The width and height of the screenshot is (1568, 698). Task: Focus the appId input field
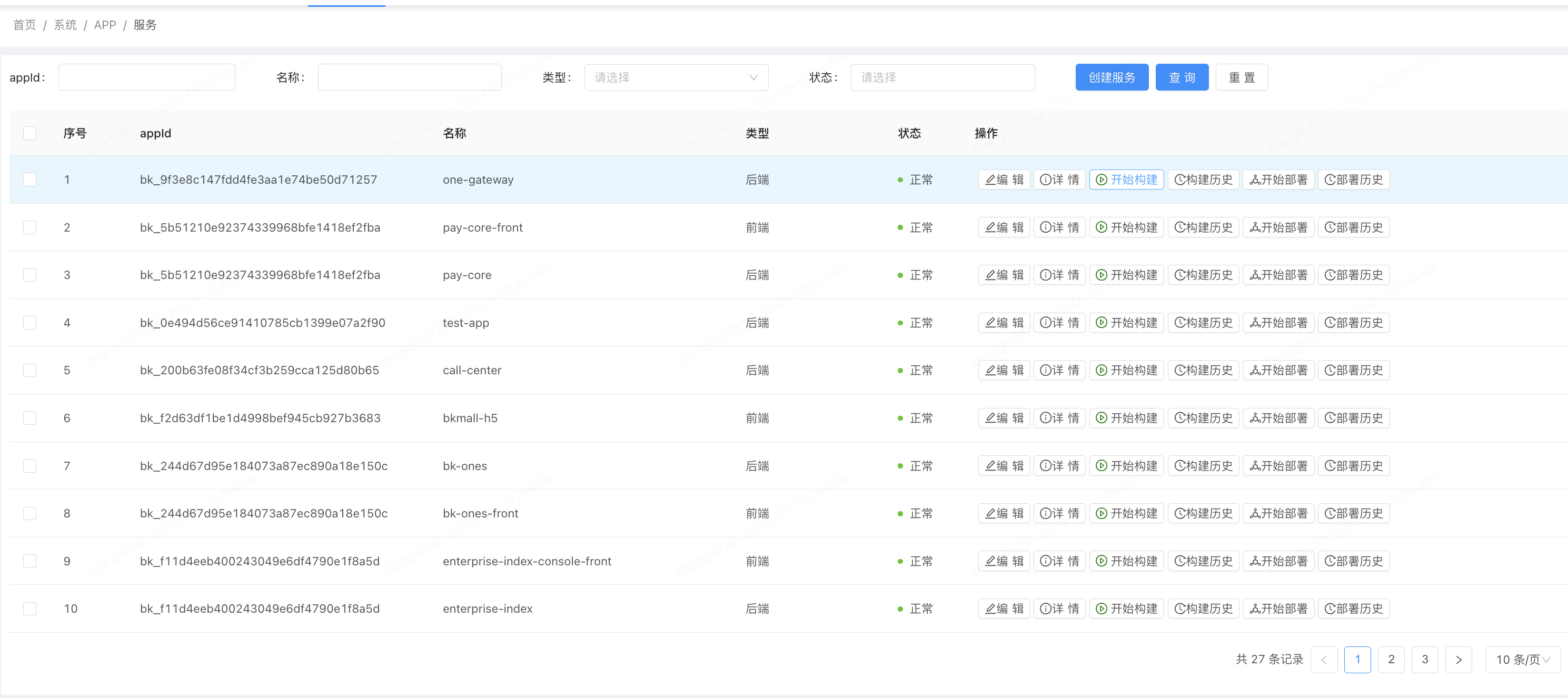click(147, 77)
